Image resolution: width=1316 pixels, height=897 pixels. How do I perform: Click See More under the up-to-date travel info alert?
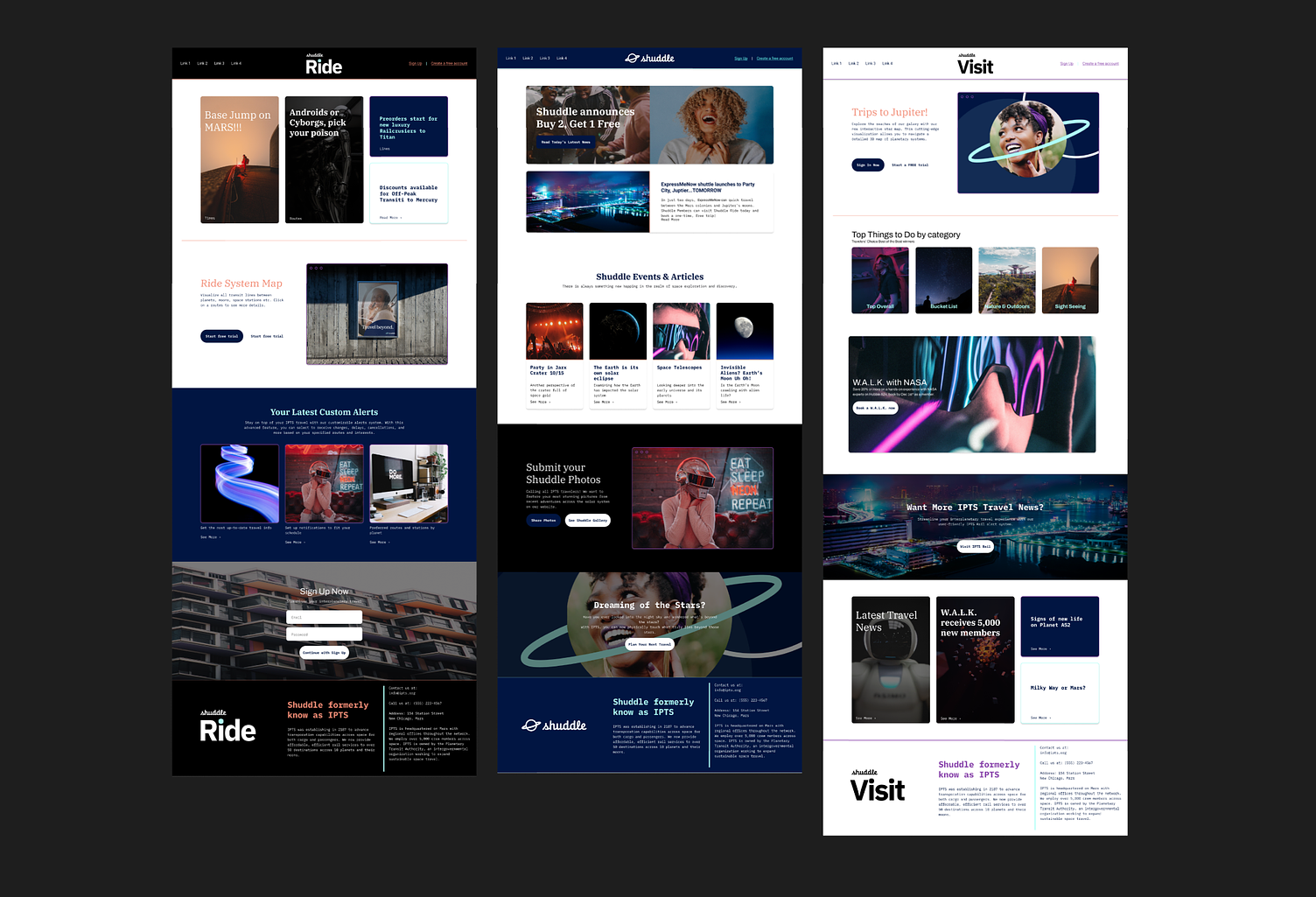click(x=210, y=537)
